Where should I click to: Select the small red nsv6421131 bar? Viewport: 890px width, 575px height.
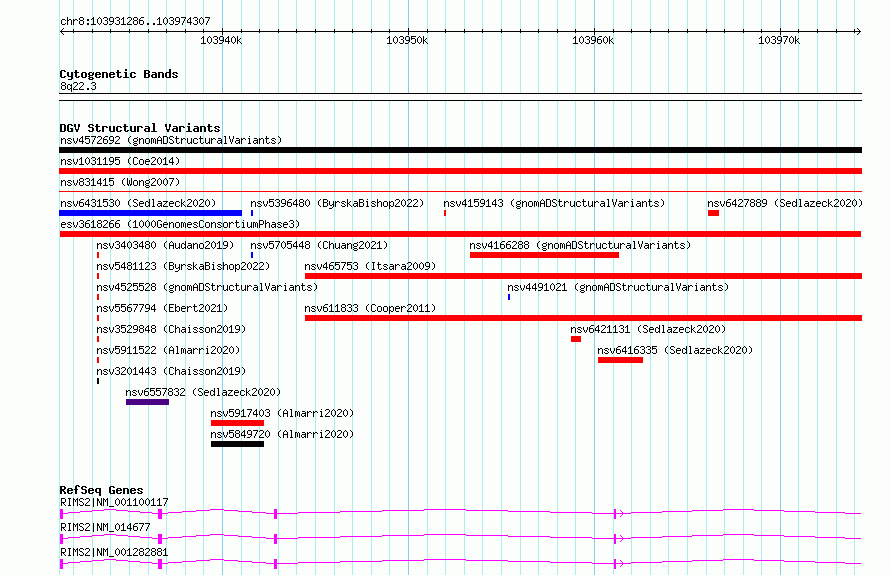coord(576,339)
